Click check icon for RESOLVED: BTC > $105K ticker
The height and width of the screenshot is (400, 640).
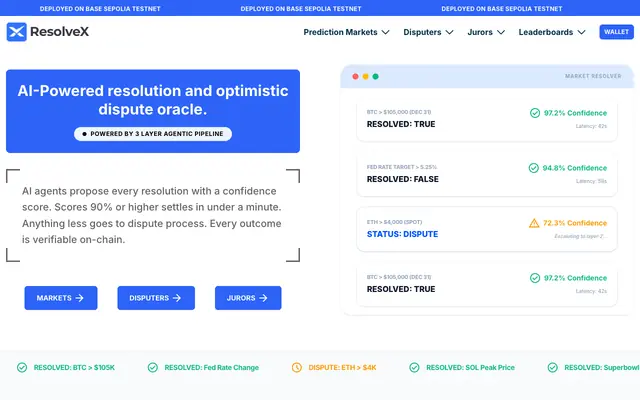click(22, 367)
